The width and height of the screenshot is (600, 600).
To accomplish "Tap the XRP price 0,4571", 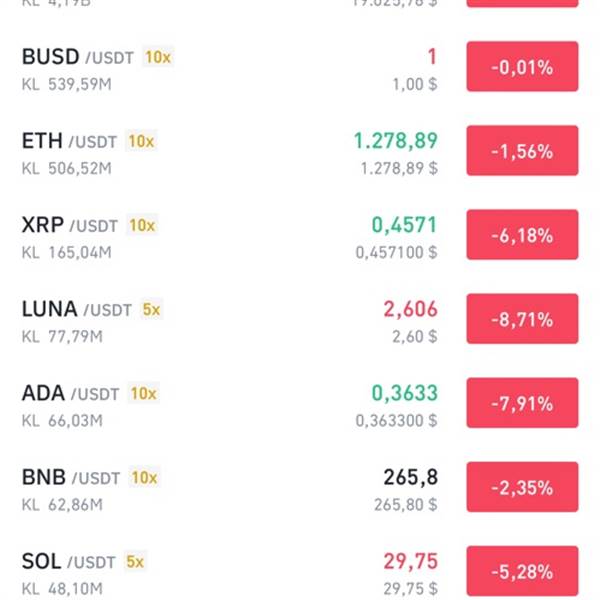I will (404, 225).
